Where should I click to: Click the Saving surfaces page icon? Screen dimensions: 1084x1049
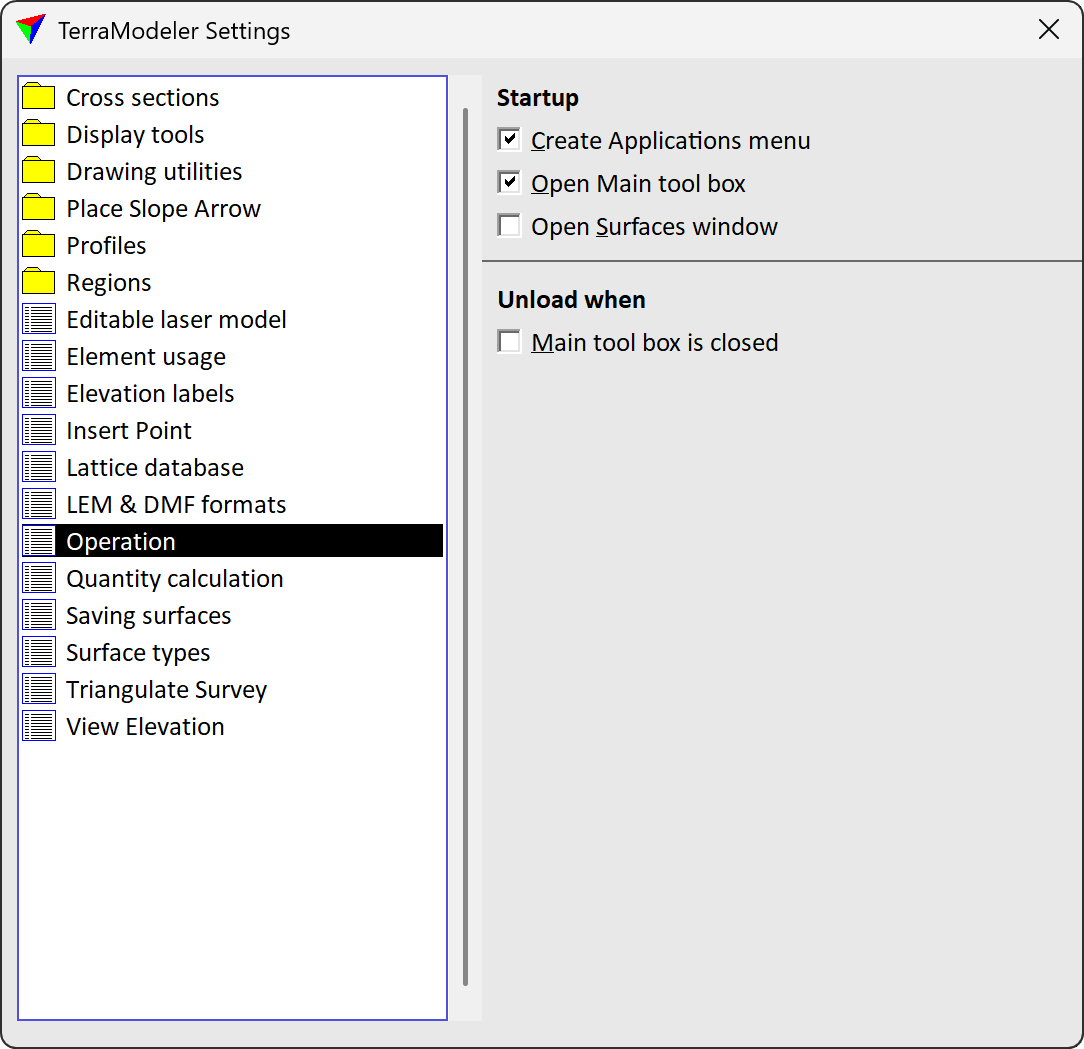39,615
